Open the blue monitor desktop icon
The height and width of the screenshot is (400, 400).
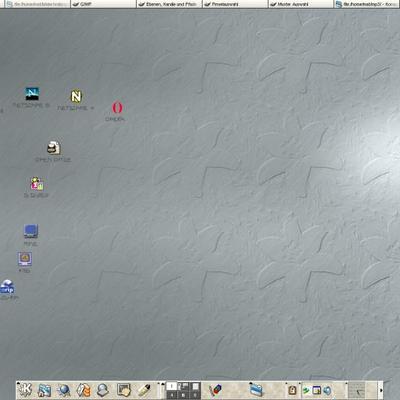pyautogui.click(x=31, y=231)
